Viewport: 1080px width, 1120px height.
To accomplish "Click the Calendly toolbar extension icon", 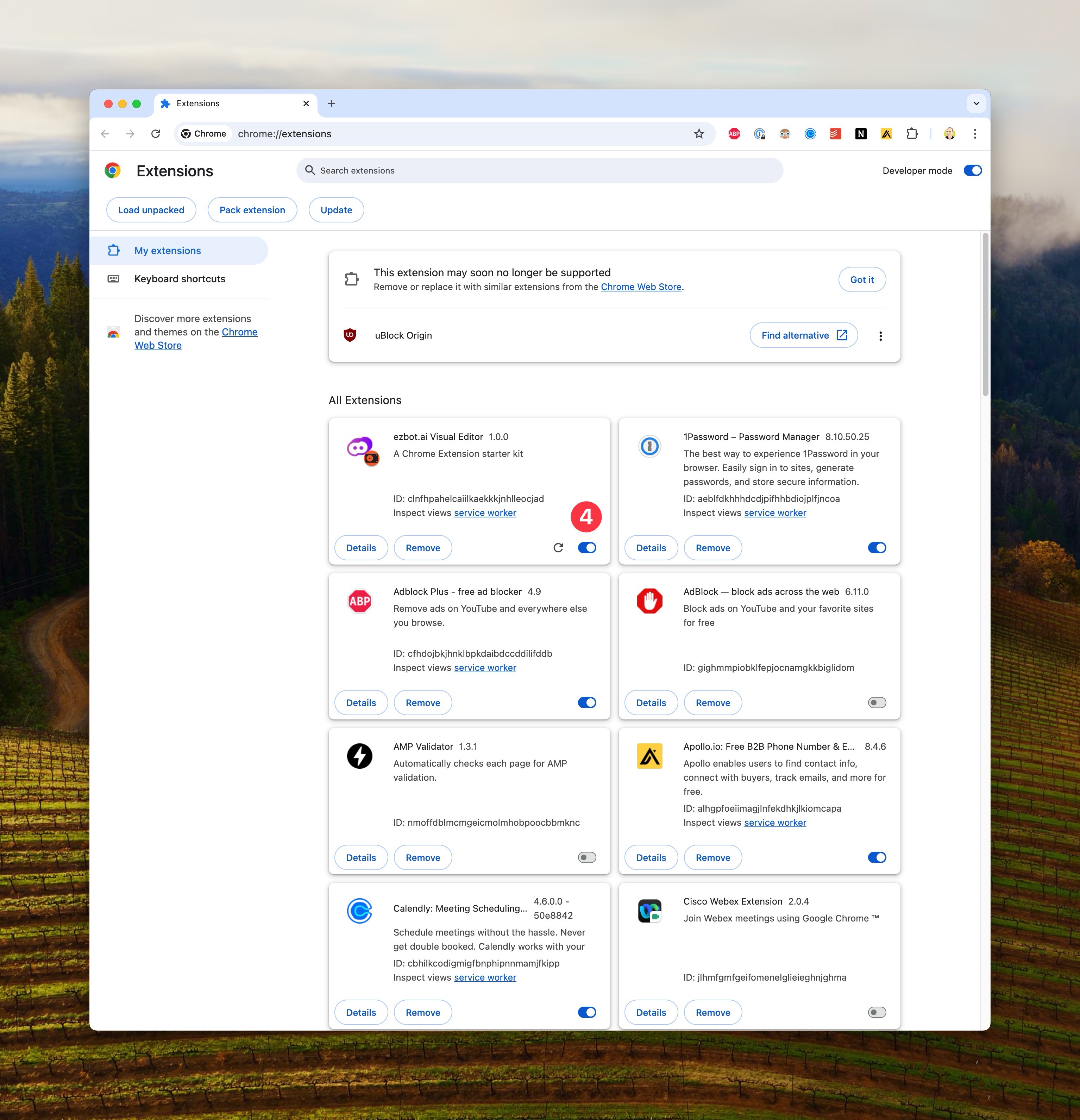I will pos(810,134).
